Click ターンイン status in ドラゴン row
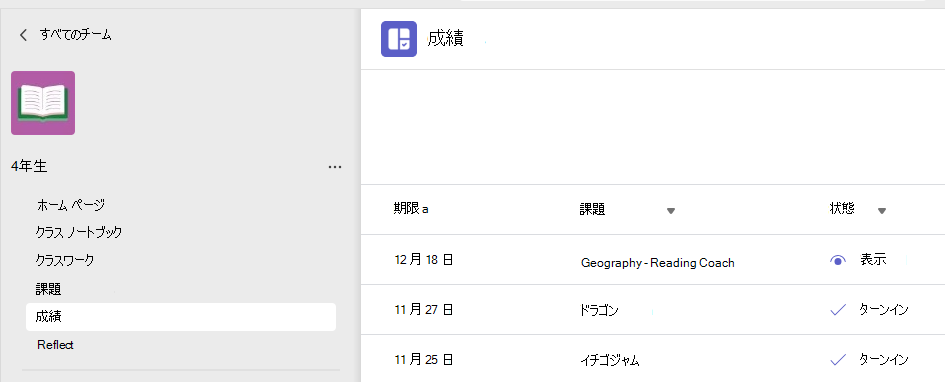Viewport: 945px width, 382px height. click(x=884, y=310)
